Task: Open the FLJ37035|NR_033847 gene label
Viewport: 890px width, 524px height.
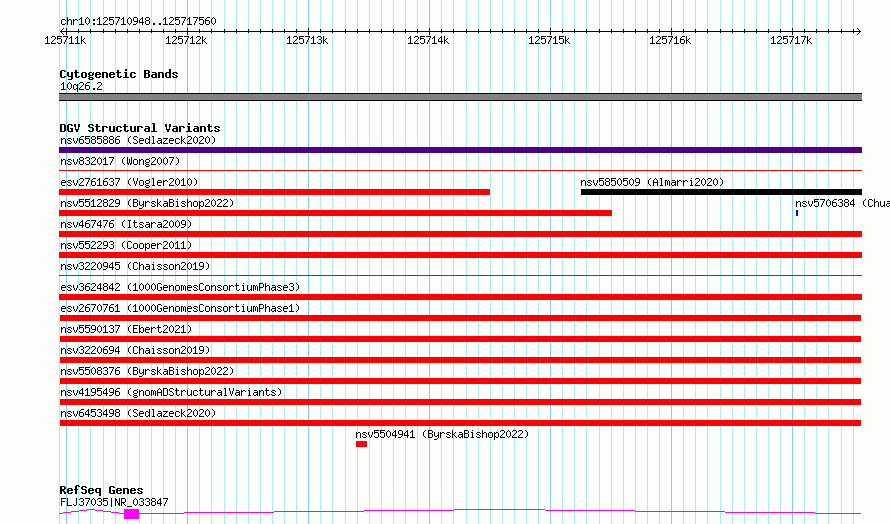Action: [x=114, y=502]
